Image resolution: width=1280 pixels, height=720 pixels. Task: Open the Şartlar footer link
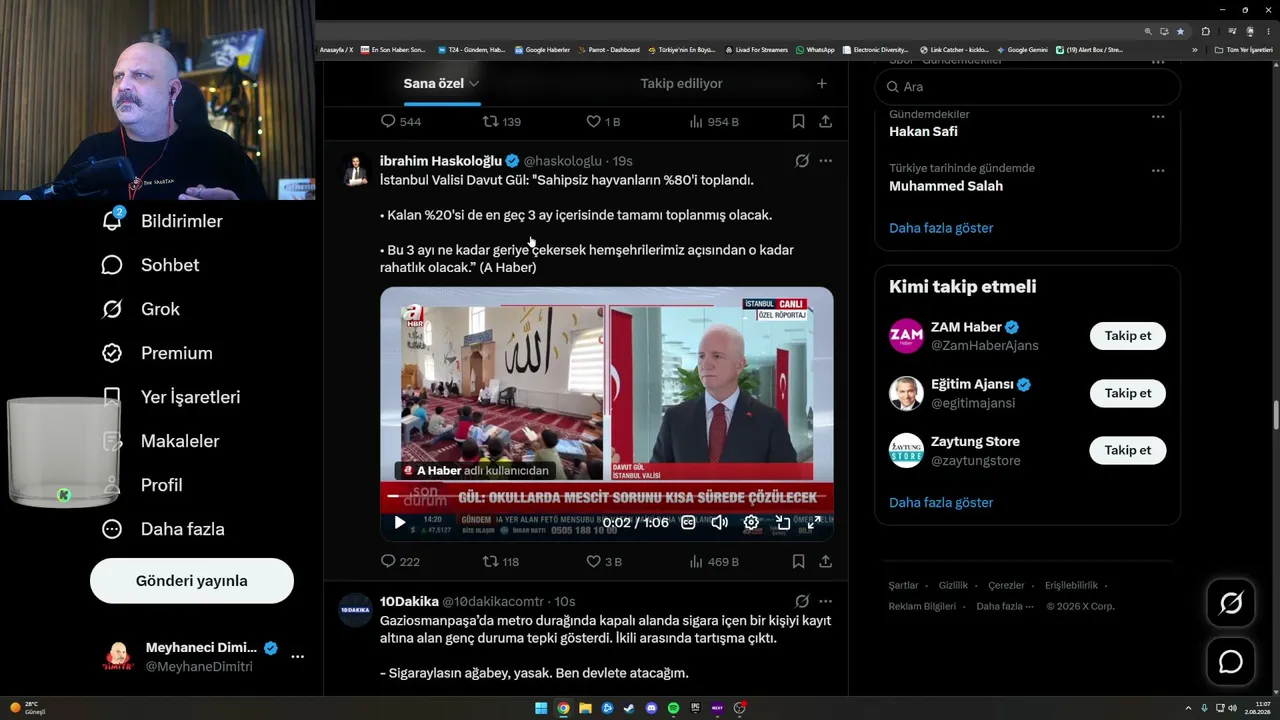click(x=903, y=586)
